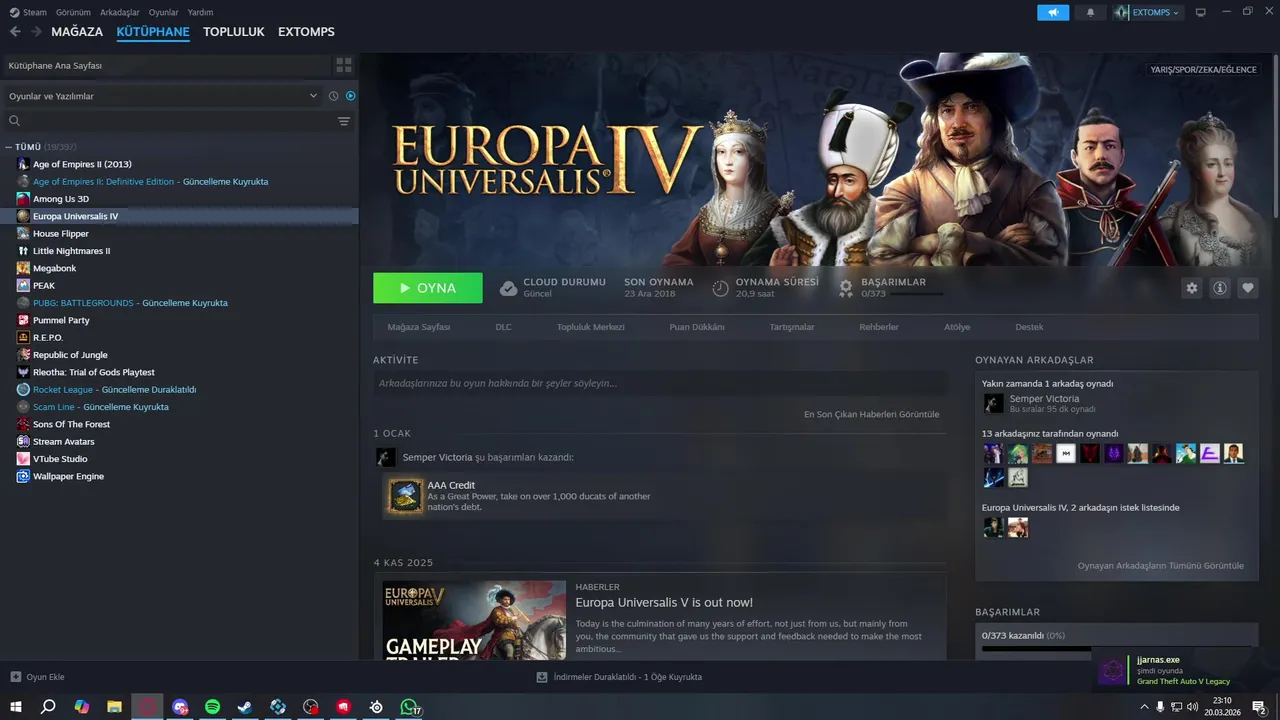Open the EXTOMPS profile tab
The image size is (1280, 720).
306,32
